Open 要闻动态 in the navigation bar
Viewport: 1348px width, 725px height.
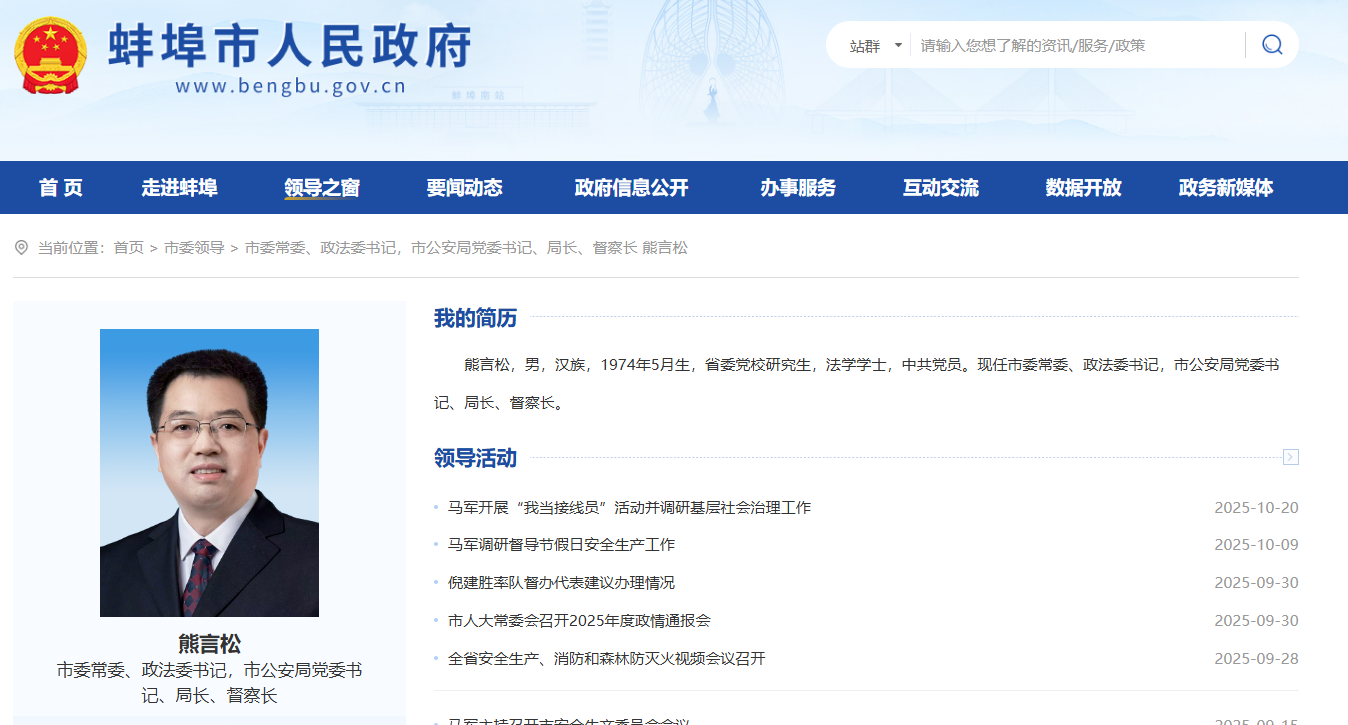(464, 188)
